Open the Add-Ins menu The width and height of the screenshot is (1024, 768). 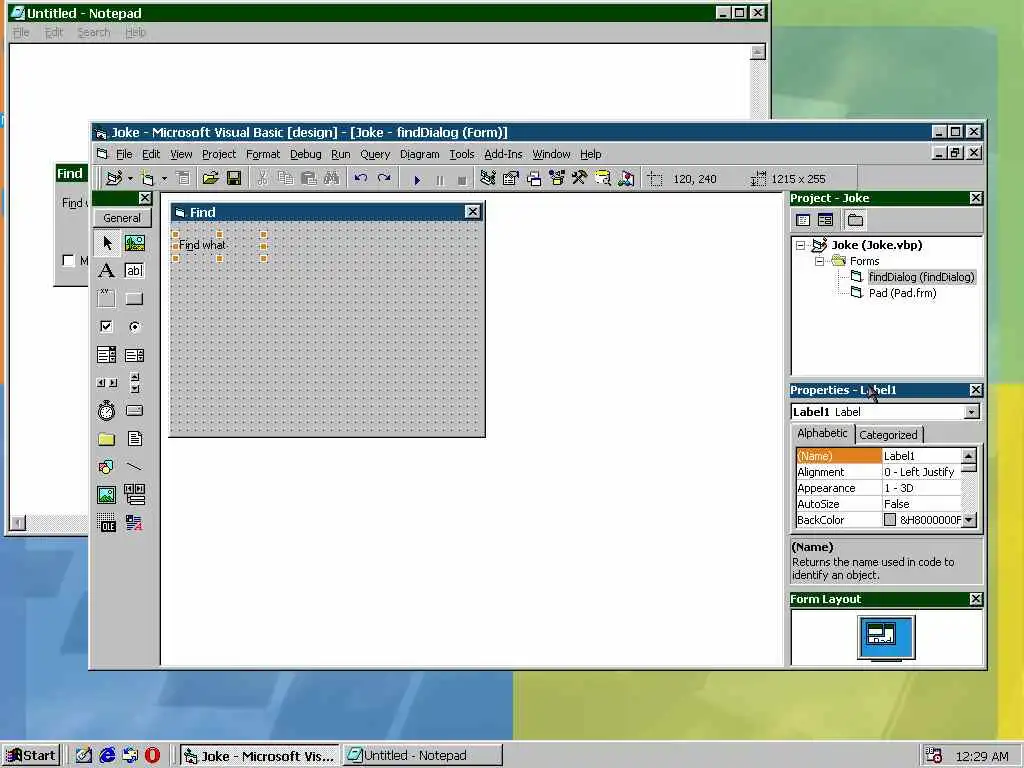(503, 154)
